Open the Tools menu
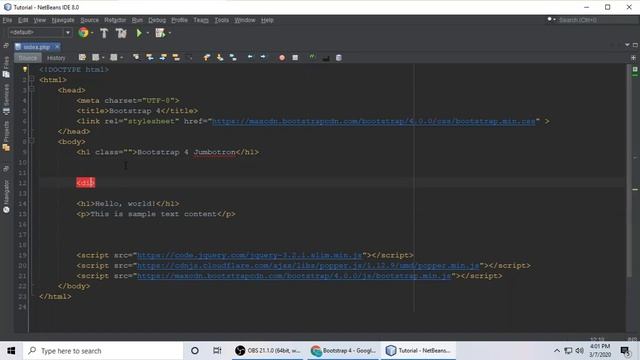 click(222, 20)
